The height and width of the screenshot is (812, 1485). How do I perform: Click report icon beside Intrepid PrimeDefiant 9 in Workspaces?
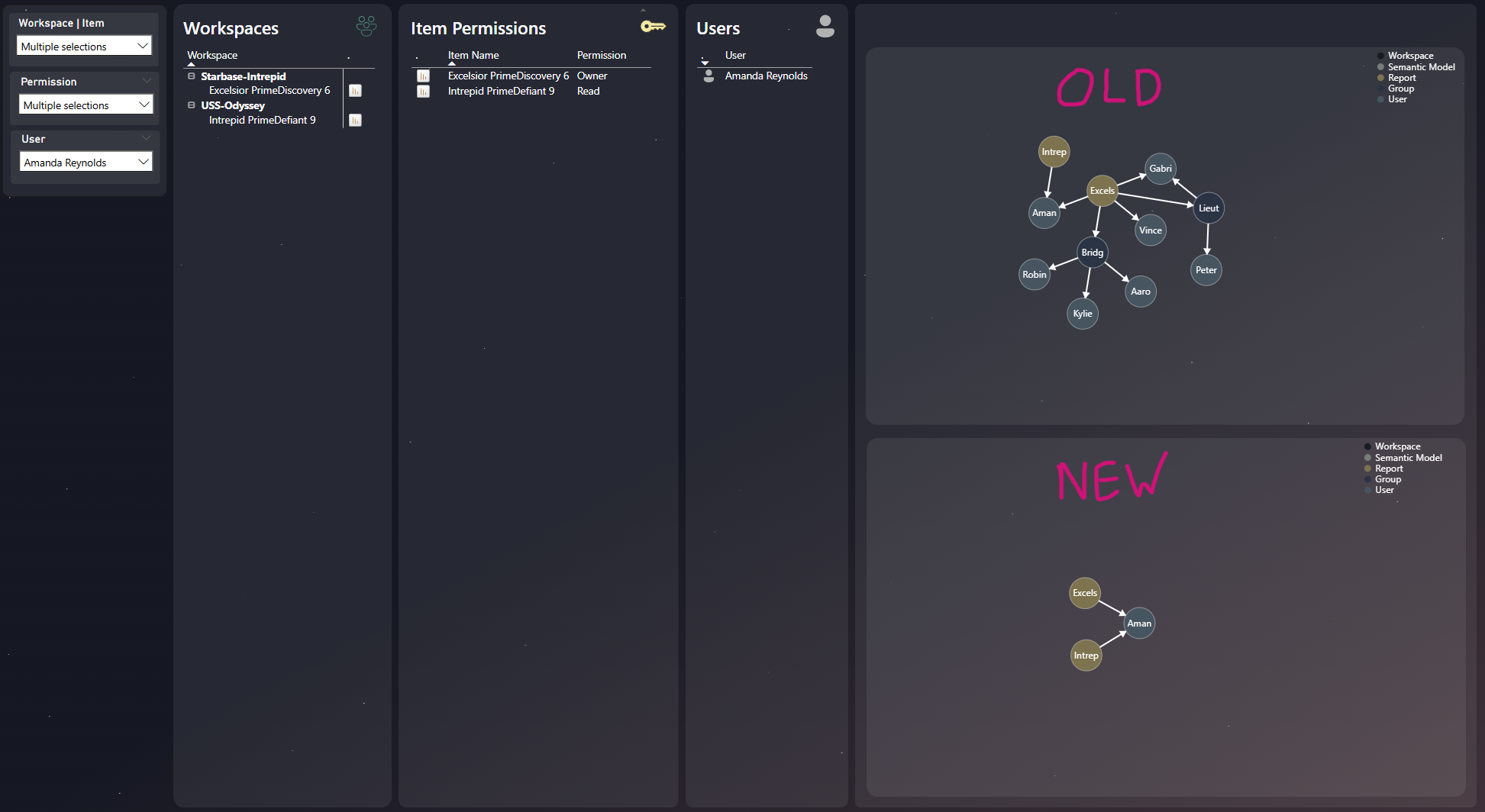point(355,121)
